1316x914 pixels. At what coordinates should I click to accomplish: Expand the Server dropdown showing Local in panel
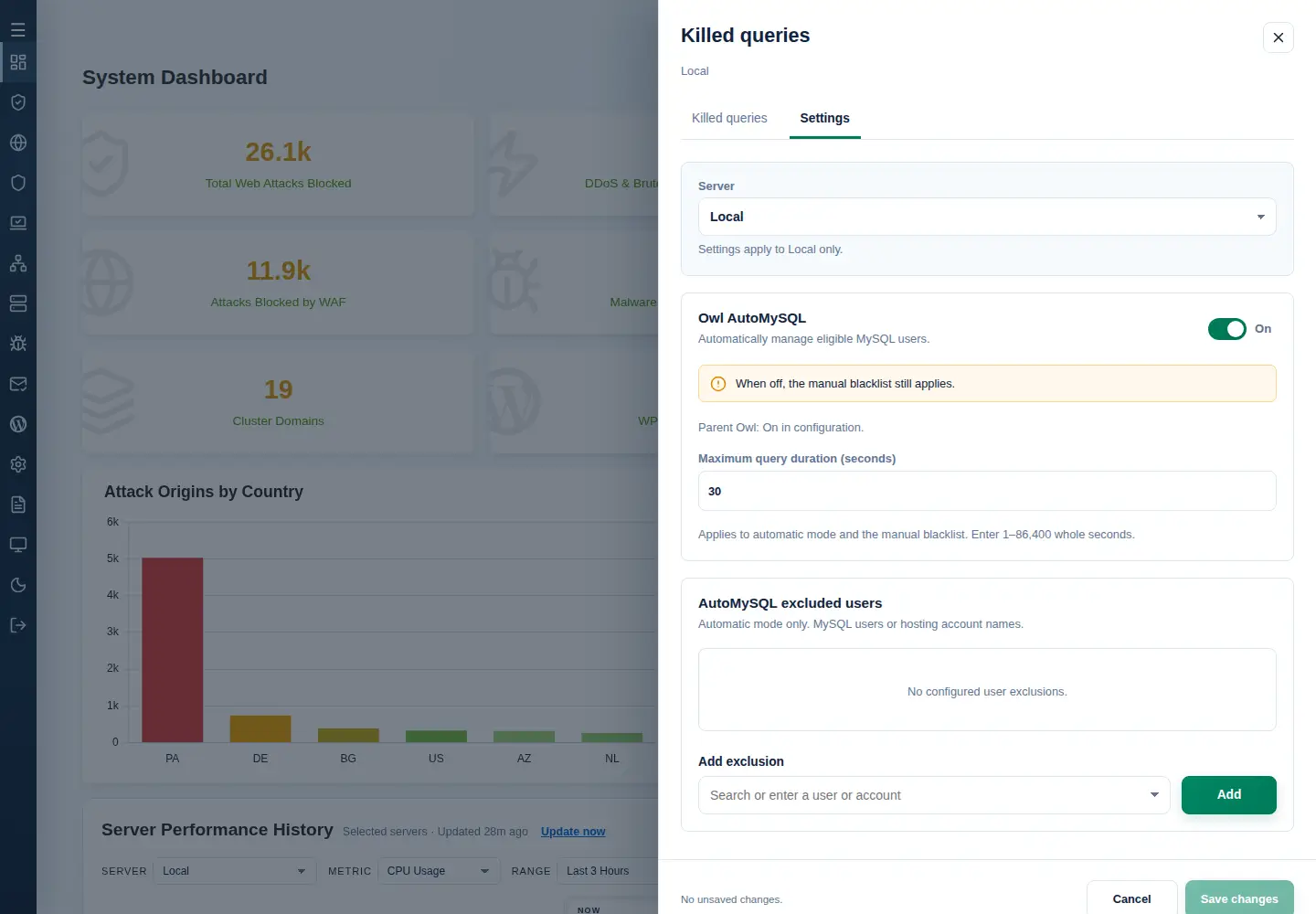coord(987,217)
